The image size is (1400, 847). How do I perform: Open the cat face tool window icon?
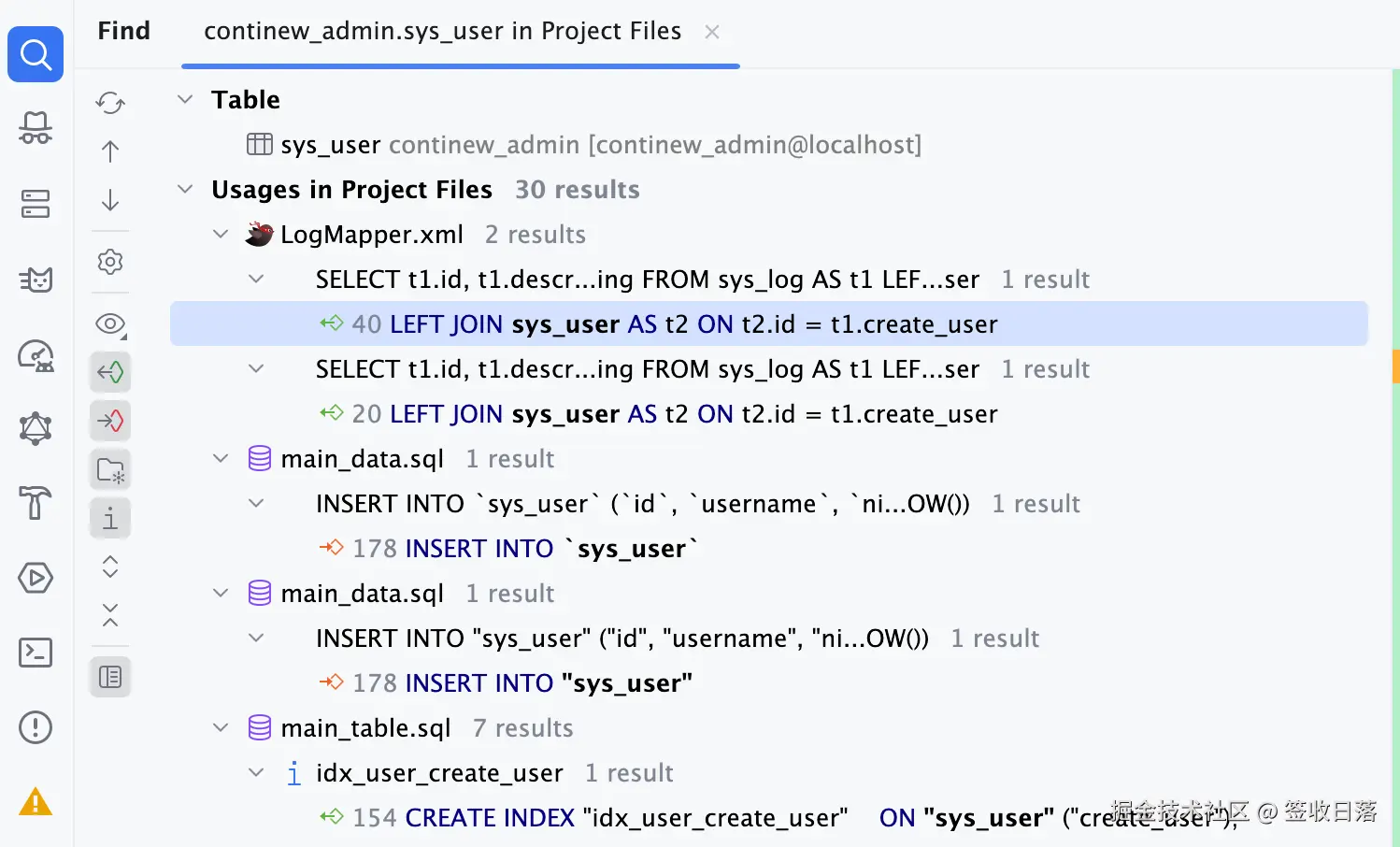pos(36,279)
